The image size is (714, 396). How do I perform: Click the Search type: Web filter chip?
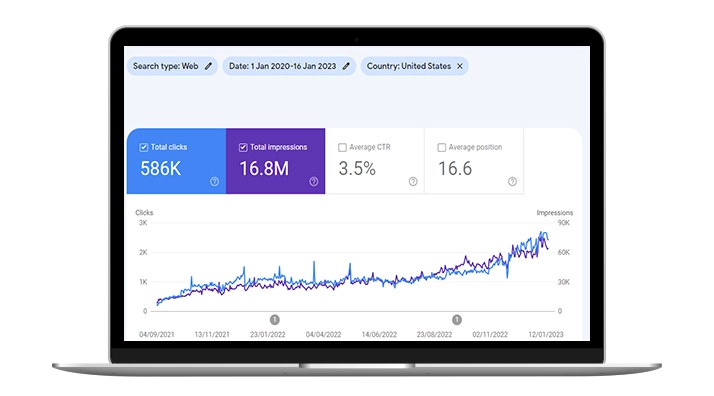tap(172, 66)
